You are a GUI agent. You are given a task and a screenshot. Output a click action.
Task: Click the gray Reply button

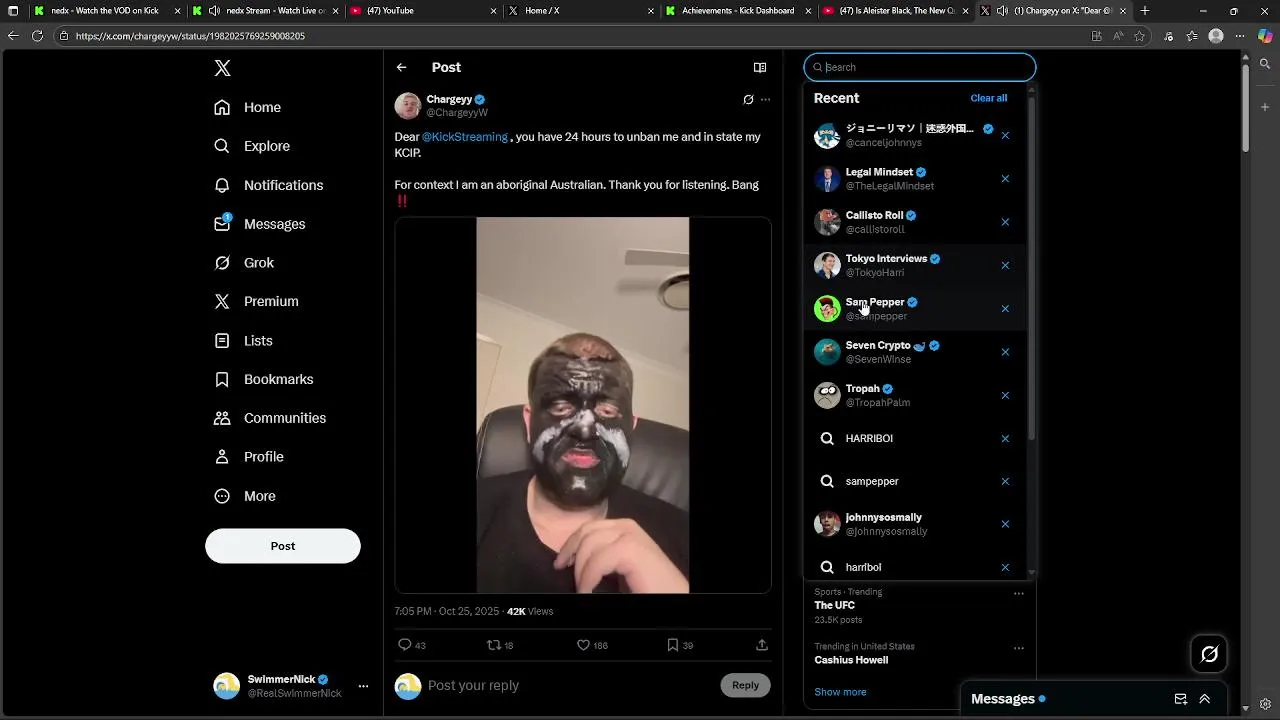pyautogui.click(x=745, y=685)
